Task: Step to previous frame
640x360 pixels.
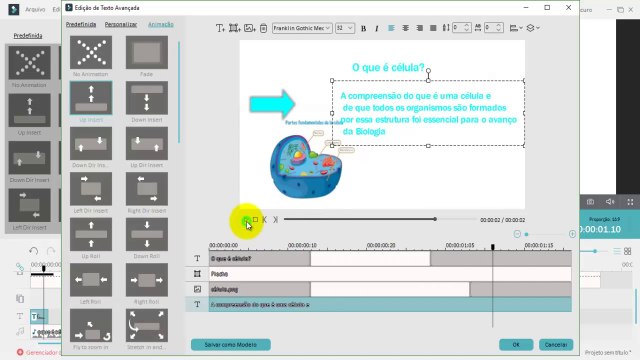Action: point(264,220)
